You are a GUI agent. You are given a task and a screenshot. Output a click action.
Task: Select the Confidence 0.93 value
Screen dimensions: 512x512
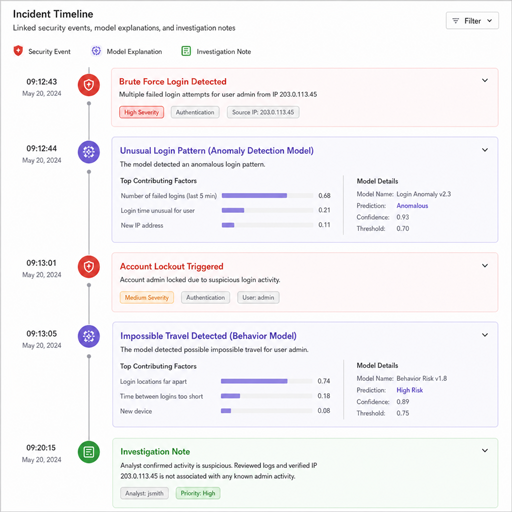[x=403, y=217]
